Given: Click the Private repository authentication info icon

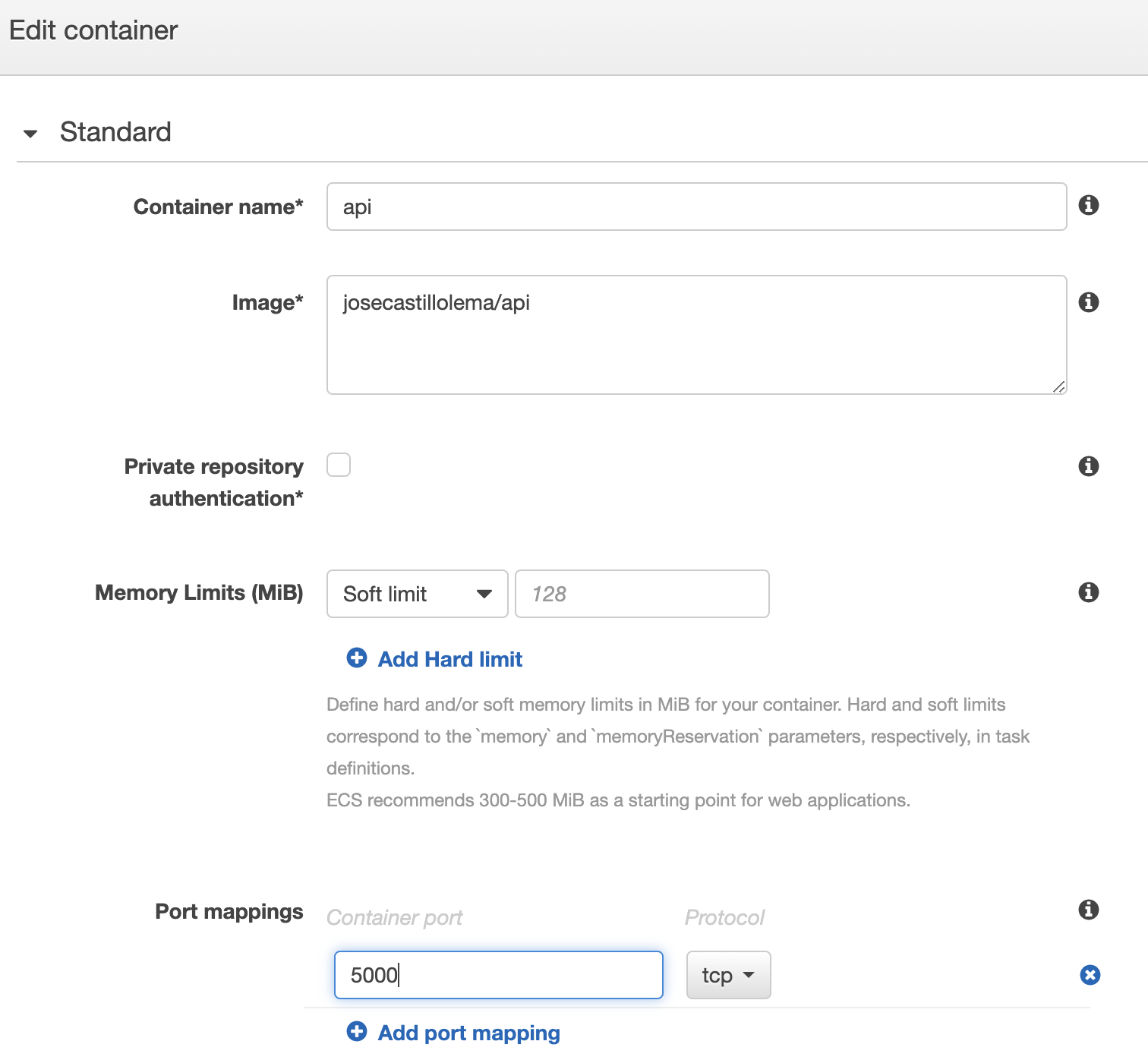Looking at the screenshot, I should [x=1089, y=466].
